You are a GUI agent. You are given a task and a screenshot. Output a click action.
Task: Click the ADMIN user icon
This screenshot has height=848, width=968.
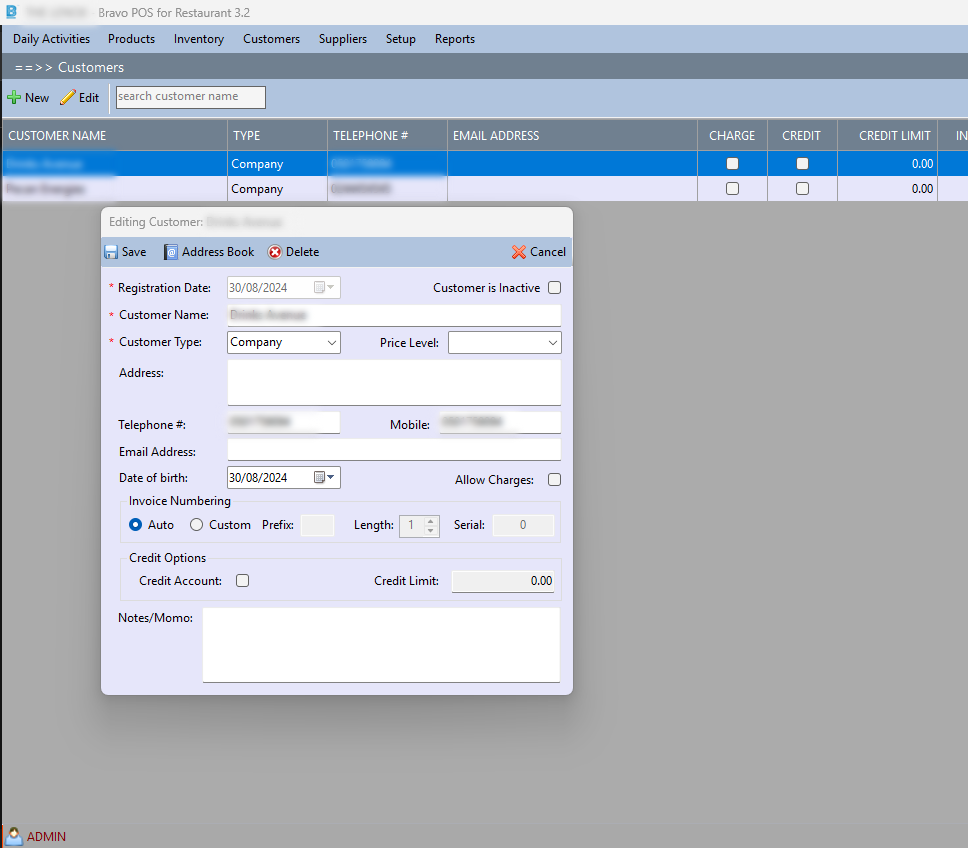(14, 836)
